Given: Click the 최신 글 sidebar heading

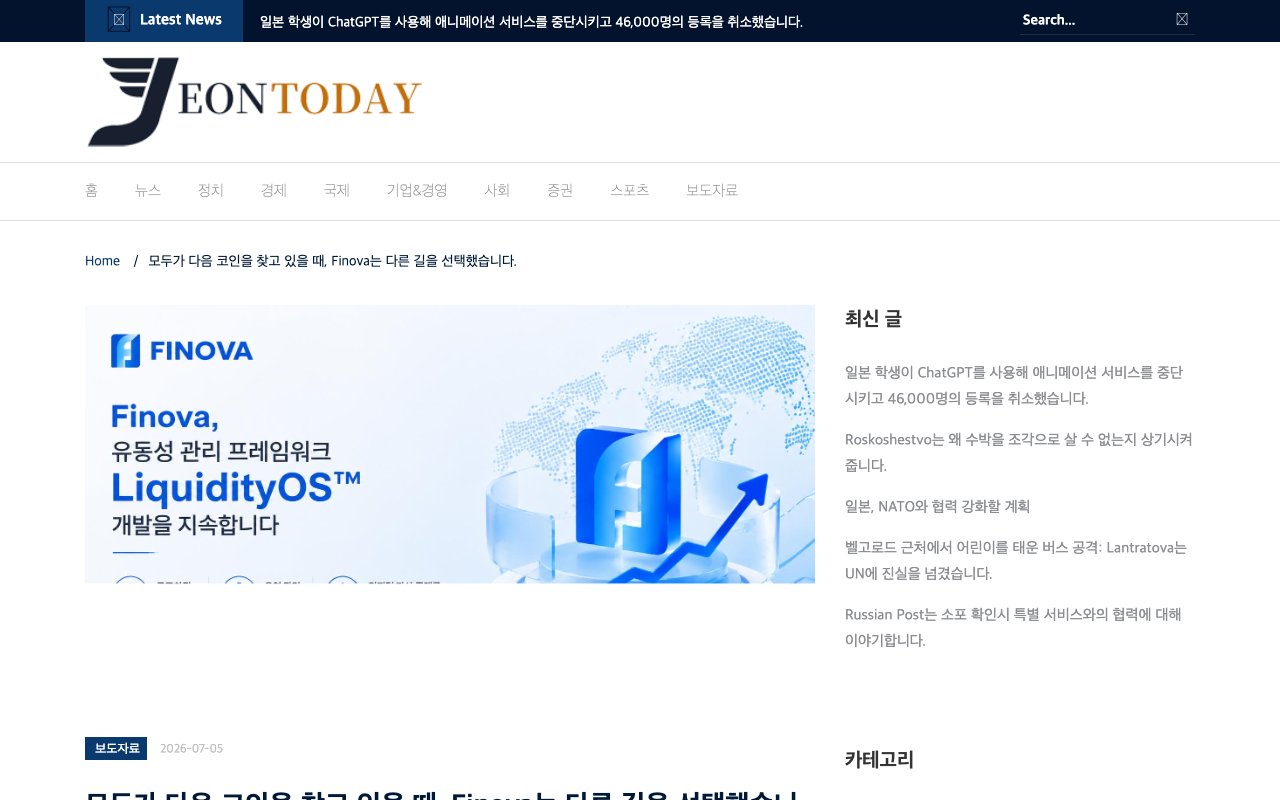Looking at the screenshot, I should (x=873, y=319).
